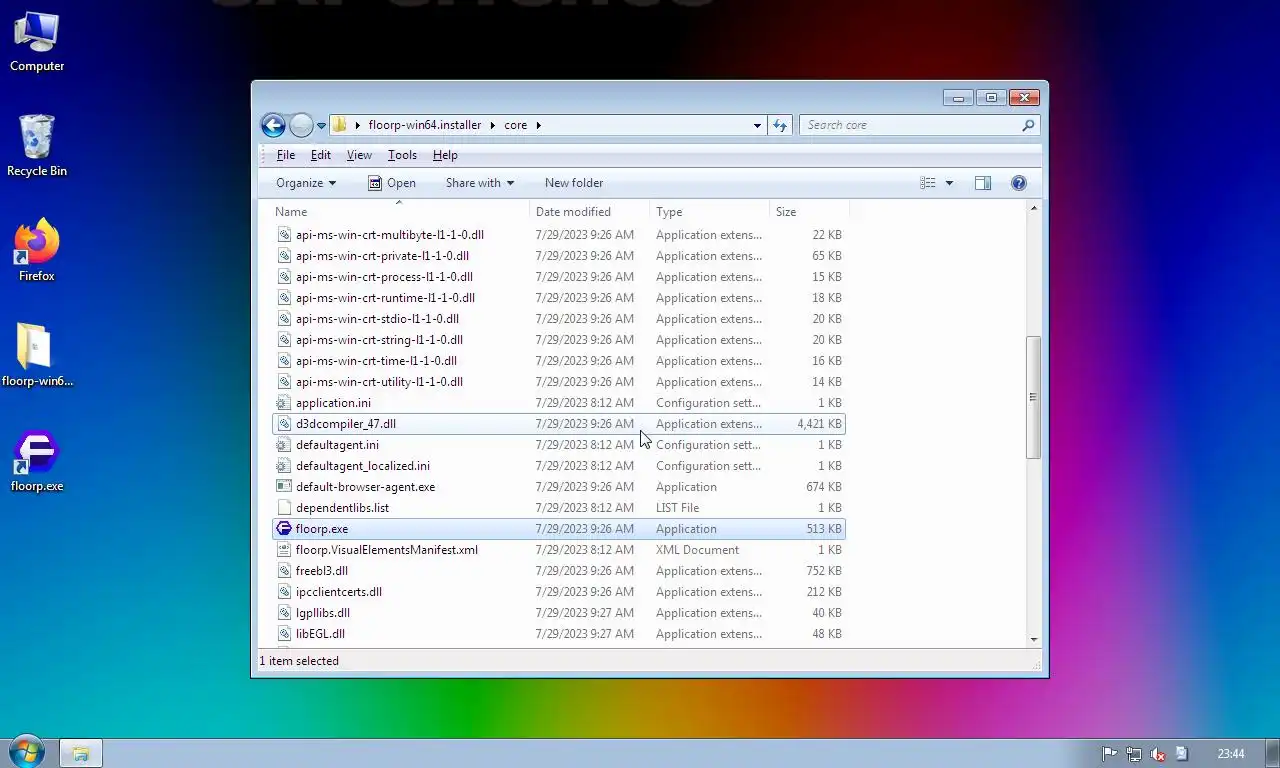Image resolution: width=1280 pixels, height=768 pixels.
Task: Select ipcclientcerts.dll in the list
Action: 559,592
